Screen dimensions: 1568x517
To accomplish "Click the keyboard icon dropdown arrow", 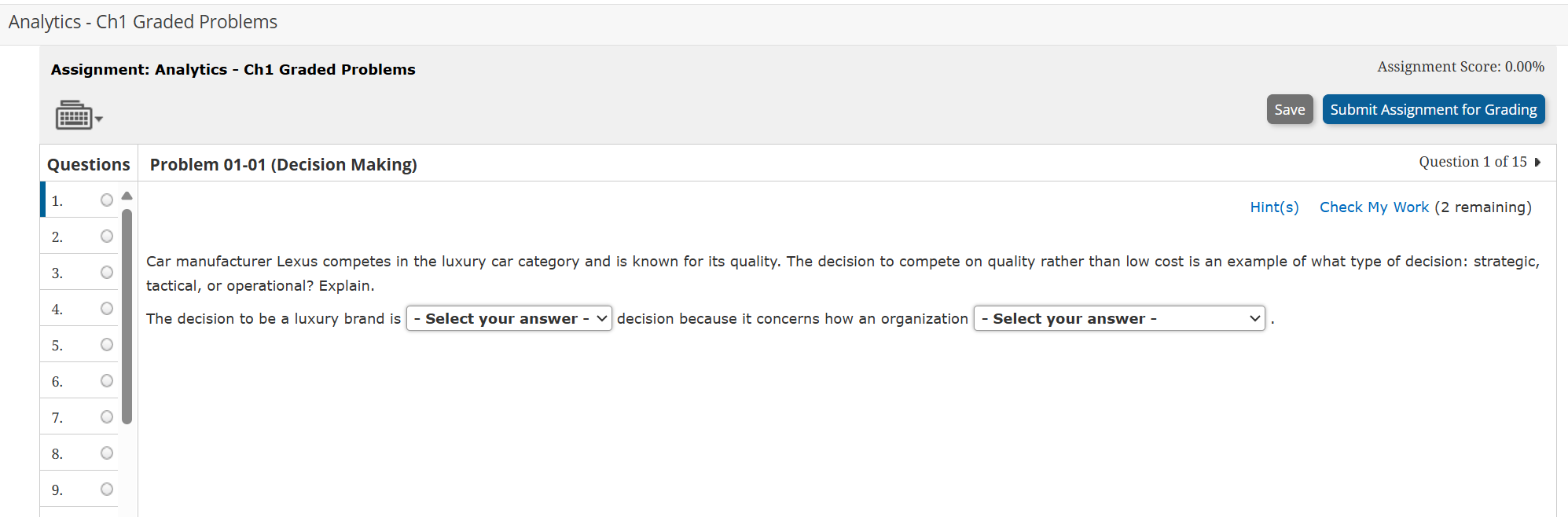I will (x=99, y=119).
